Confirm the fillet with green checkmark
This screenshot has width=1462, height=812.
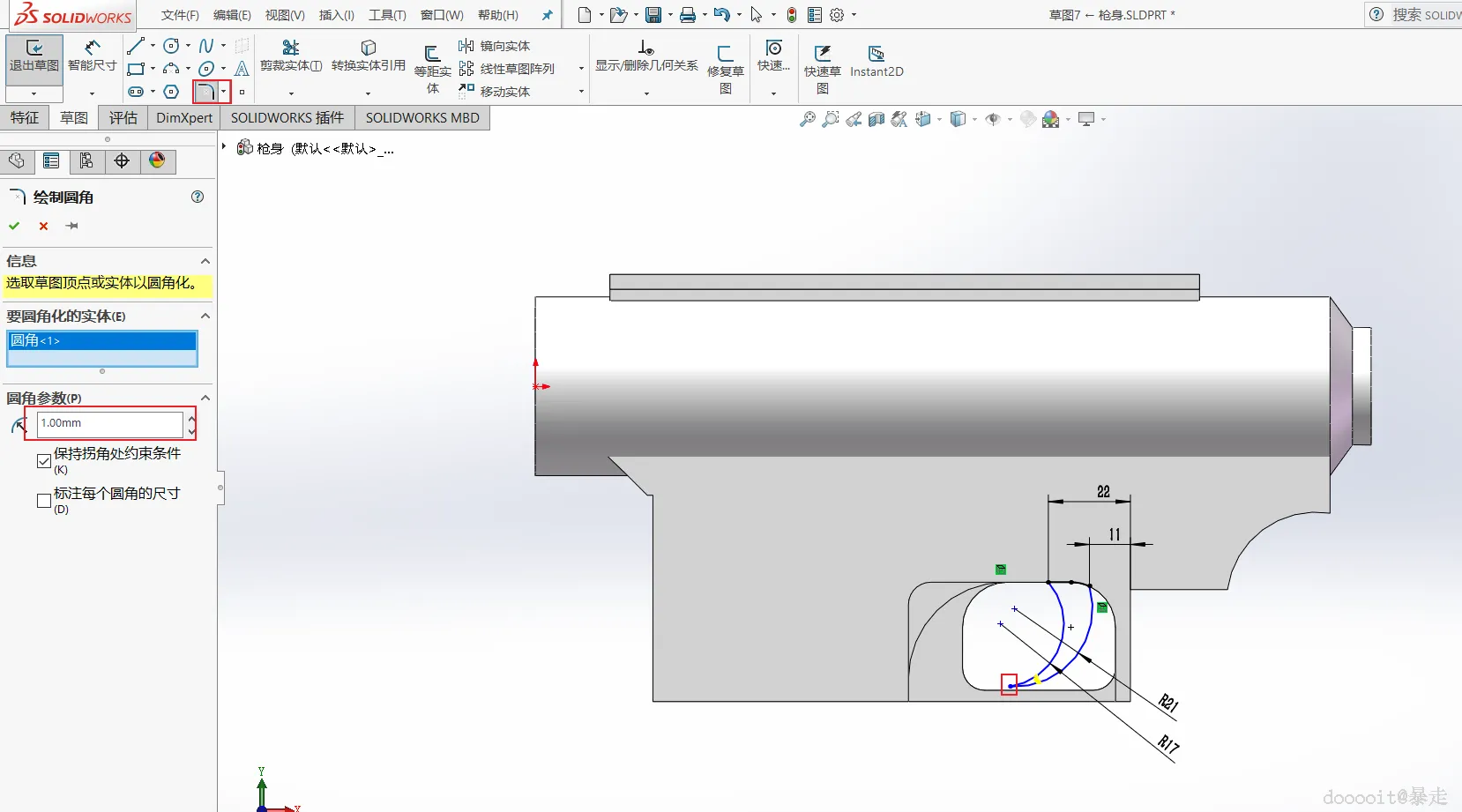pyautogui.click(x=14, y=226)
